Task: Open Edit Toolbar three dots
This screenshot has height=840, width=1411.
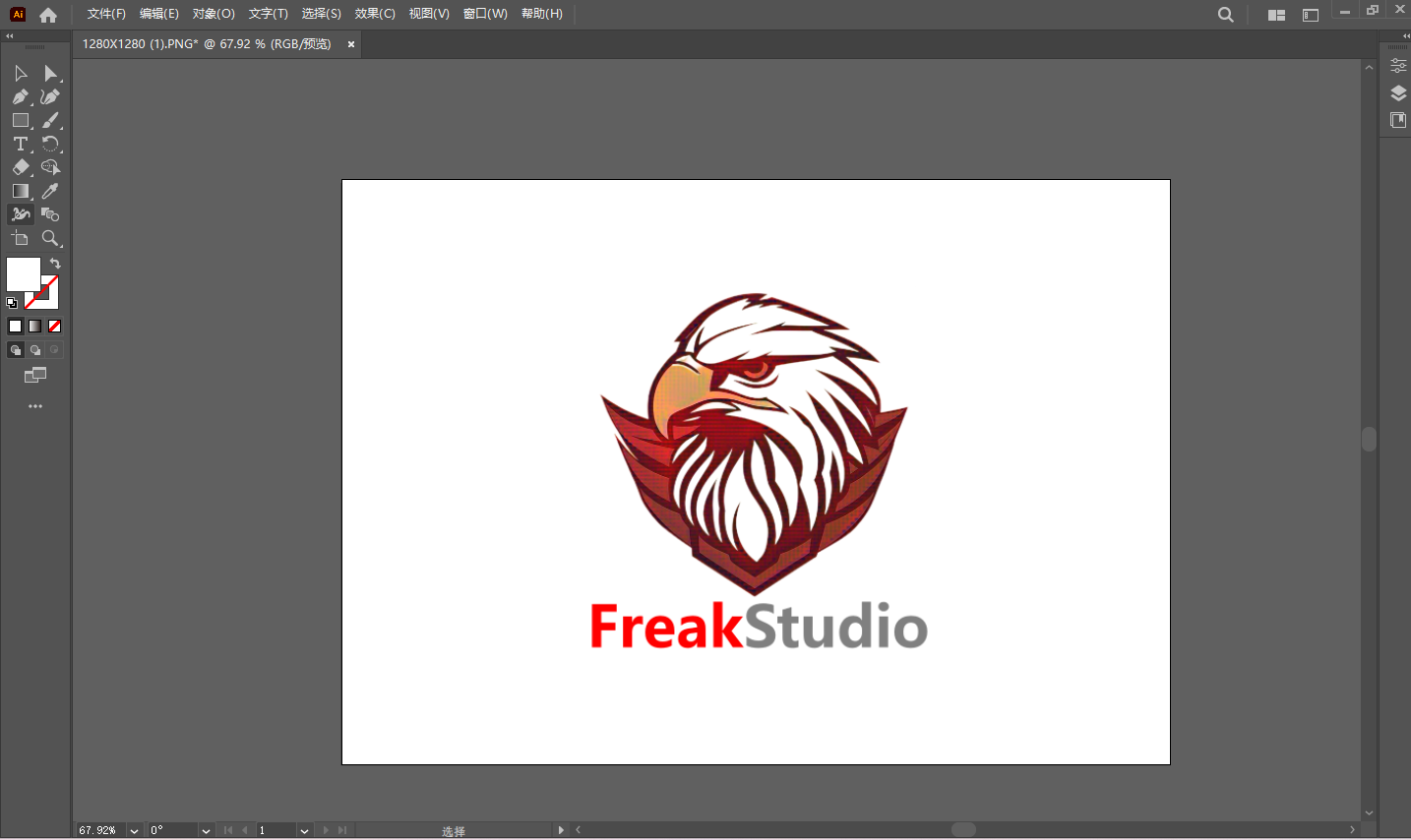Action: [x=35, y=406]
